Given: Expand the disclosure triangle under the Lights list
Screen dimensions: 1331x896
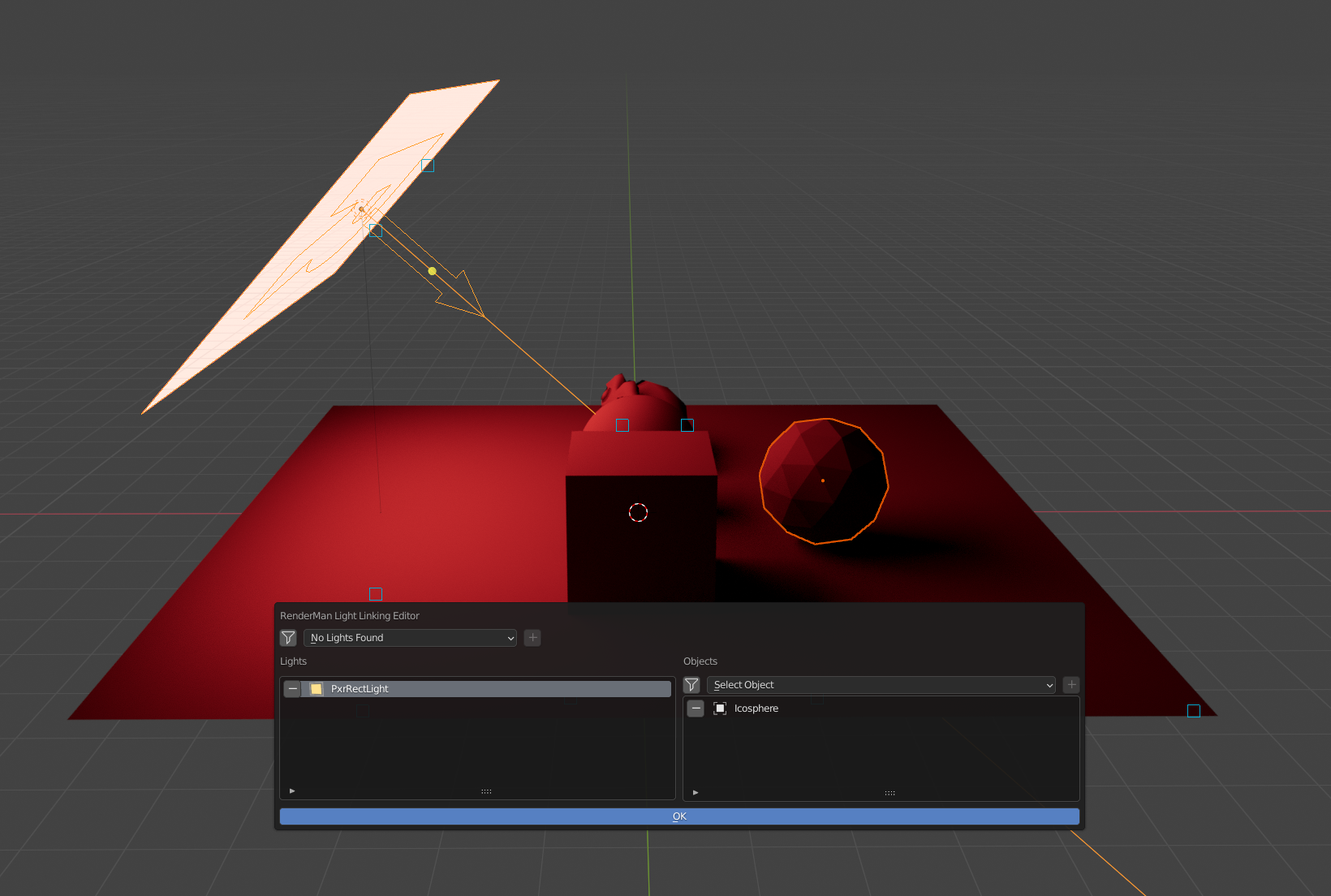Looking at the screenshot, I should click(x=291, y=790).
